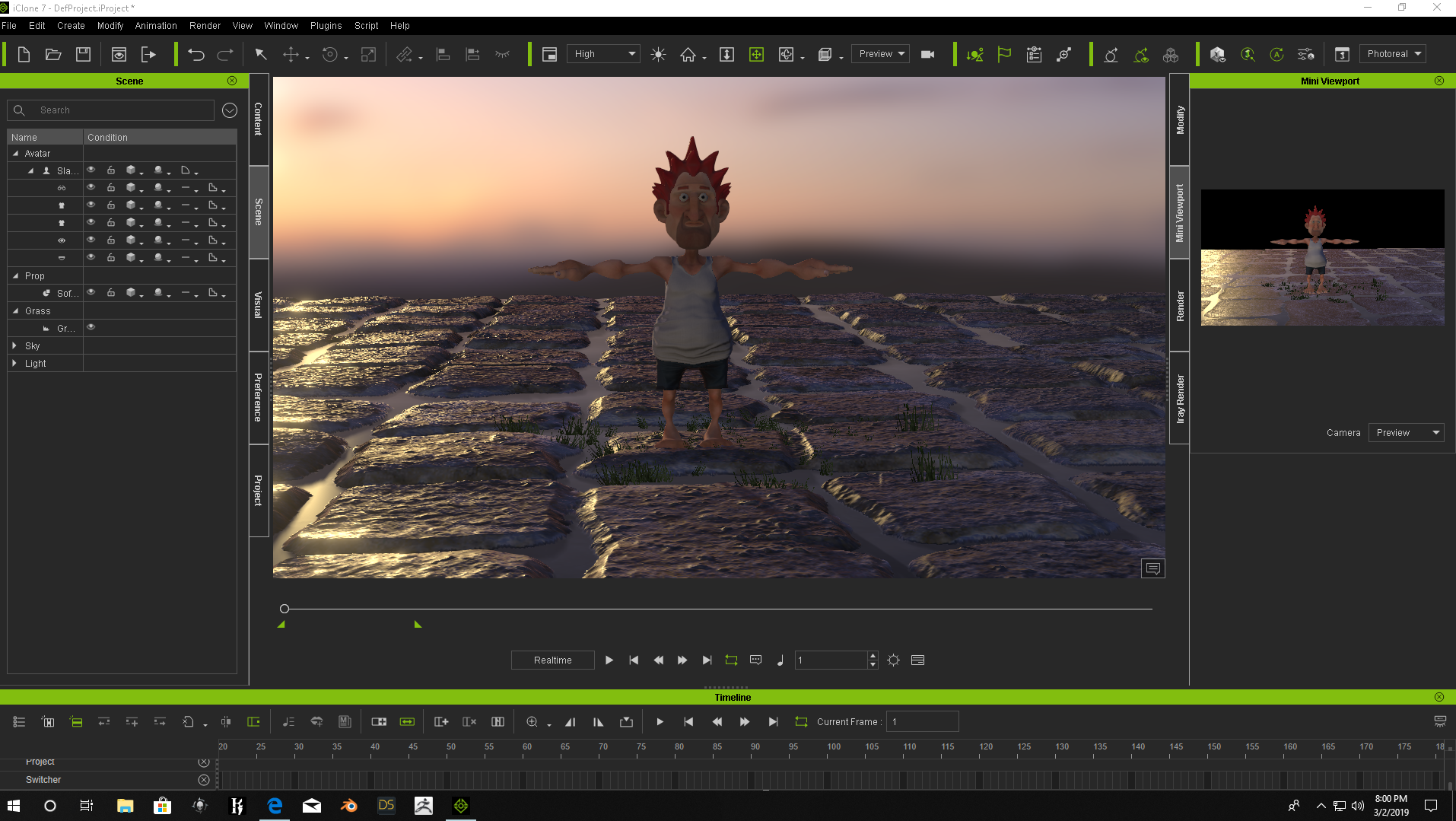Open the Animation menu
1456x821 pixels.
click(156, 26)
